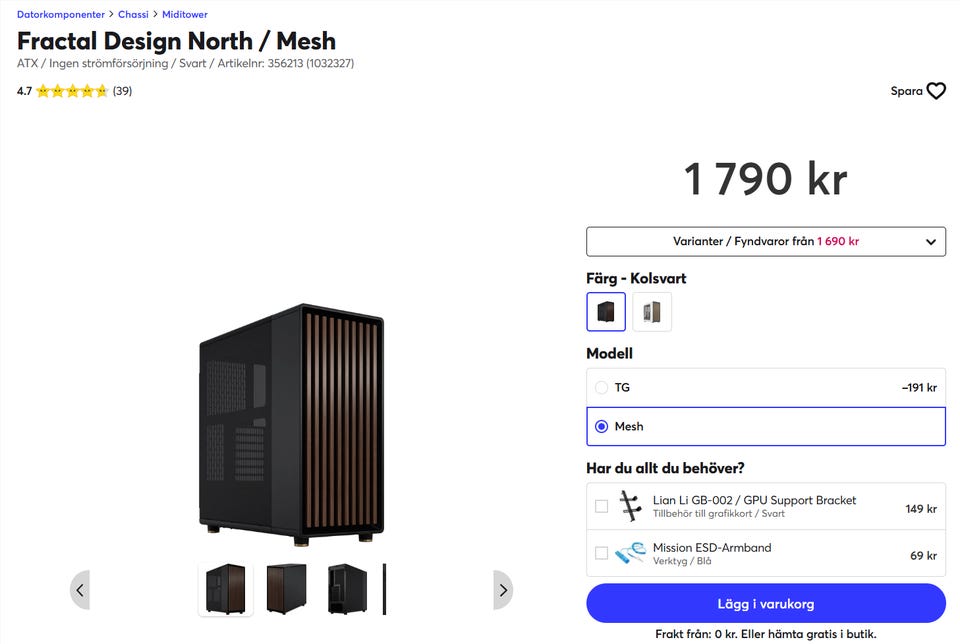Select the Mesh model radio button
The height and width of the screenshot is (644, 960).
pos(601,427)
